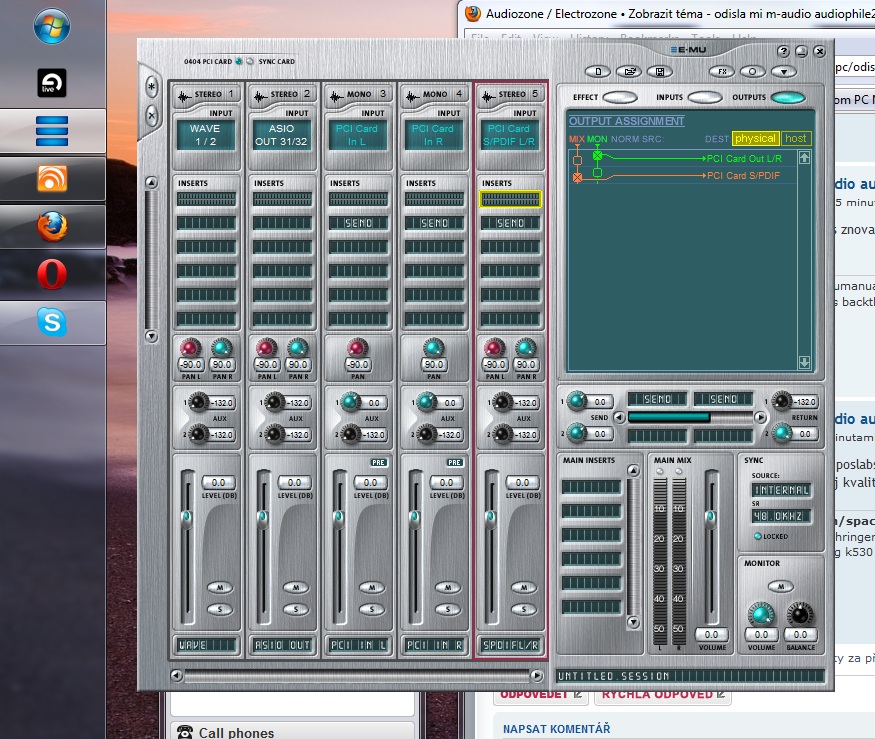Mute the WAVE 1/2 channel strip
This screenshot has width=875, height=739.
click(219, 587)
